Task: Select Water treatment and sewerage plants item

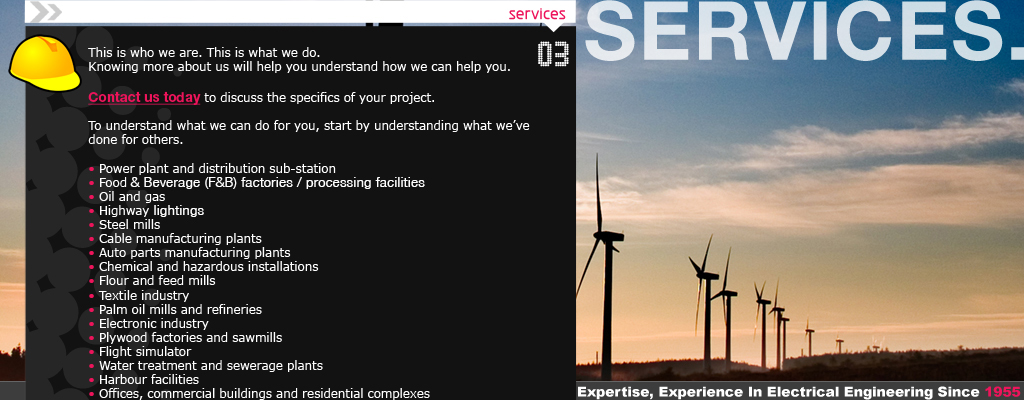Action: (210, 366)
